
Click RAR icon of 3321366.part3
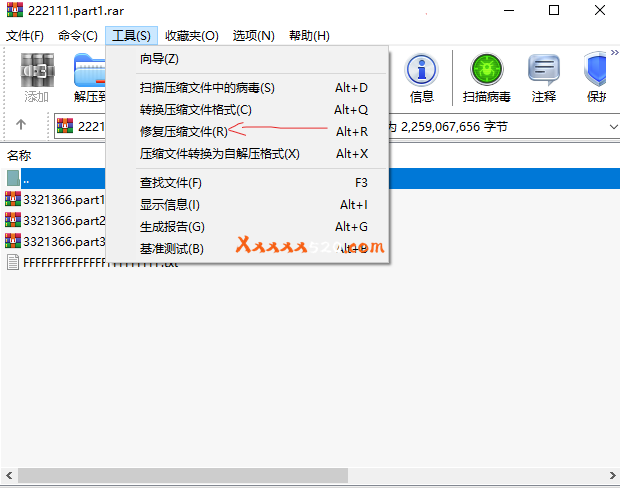point(13,241)
